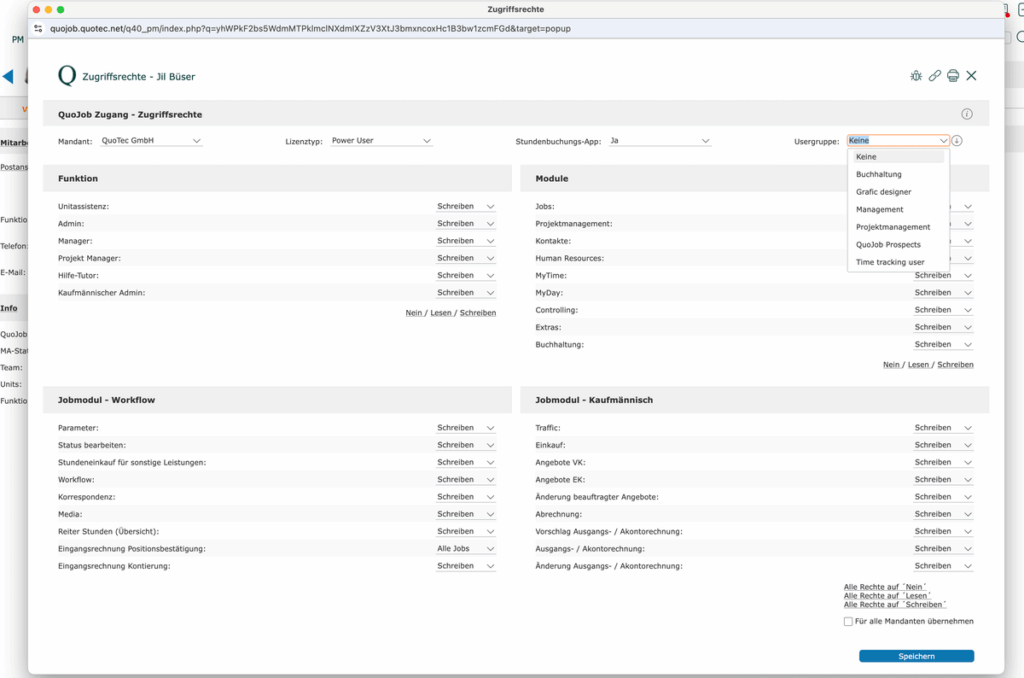The image size is (1024, 678).
Task: Click the browser address bar URL
Action: click(300, 29)
